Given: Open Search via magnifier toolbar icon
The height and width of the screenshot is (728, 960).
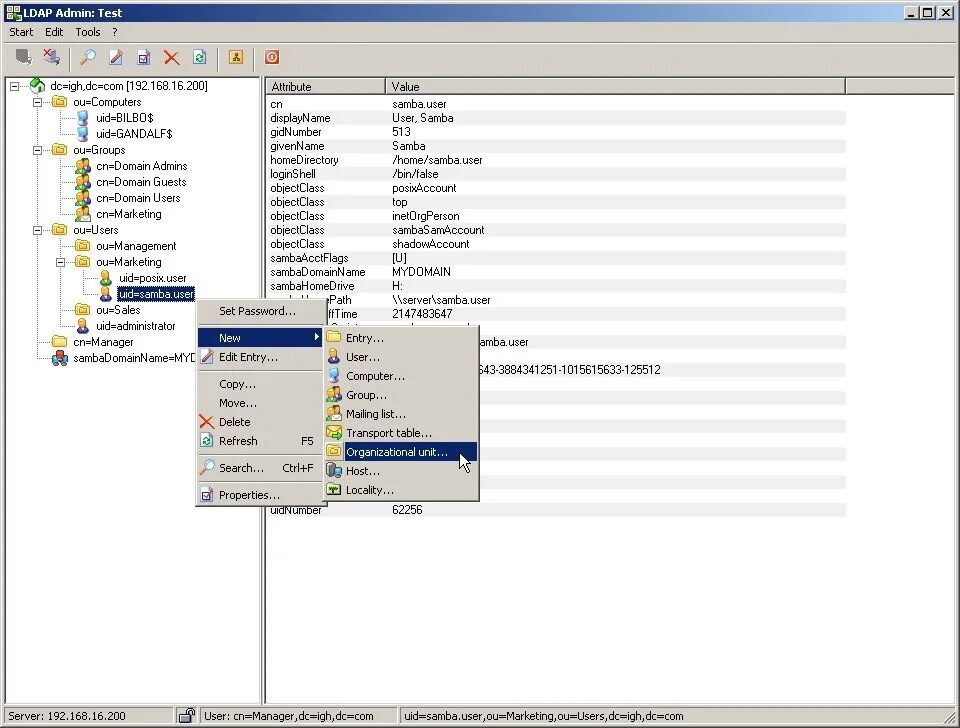Looking at the screenshot, I should coord(88,58).
